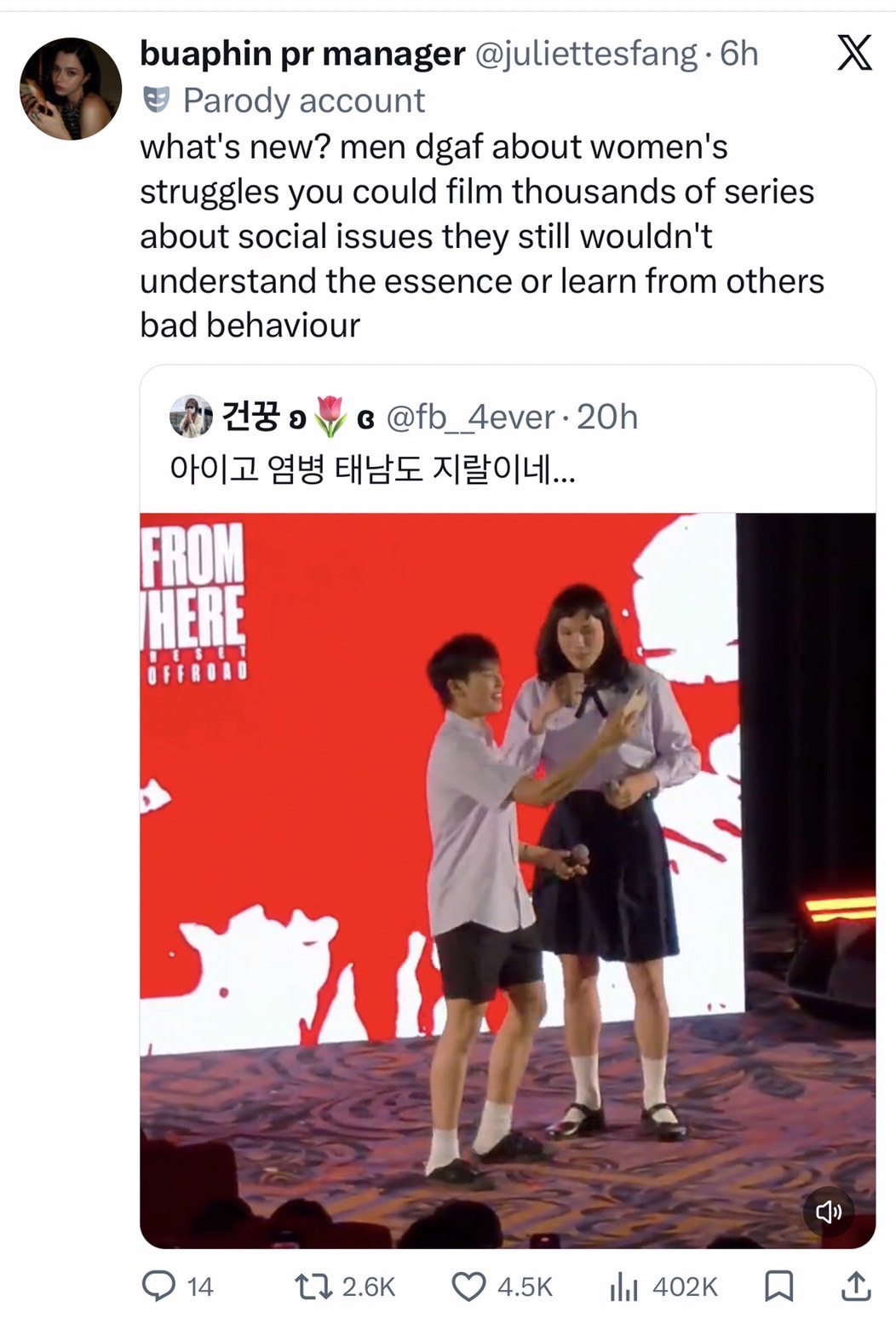
Task: Visit the @juliettesfang handle
Action: click(586, 54)
